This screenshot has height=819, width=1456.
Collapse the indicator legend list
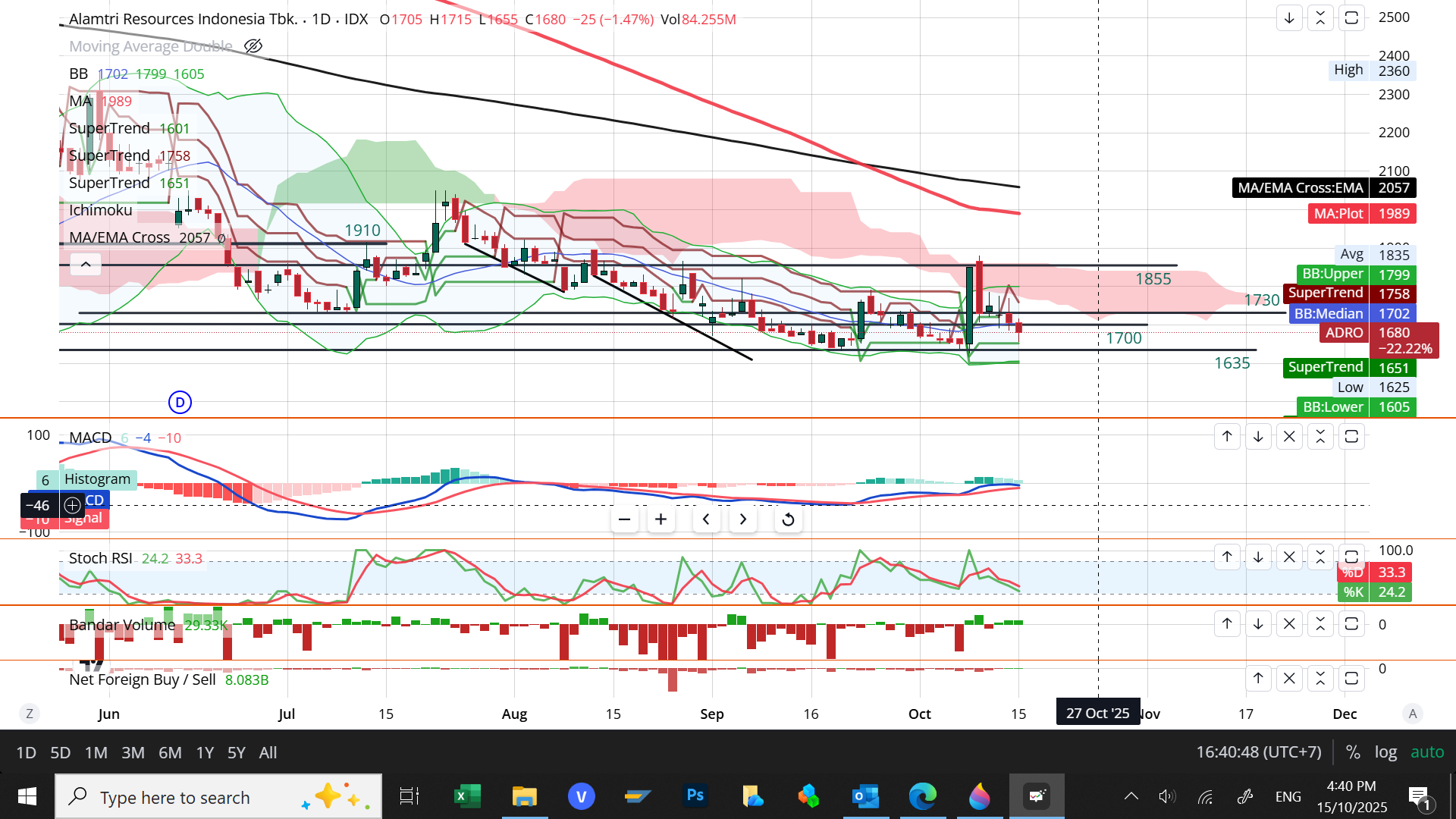point(86,265)
